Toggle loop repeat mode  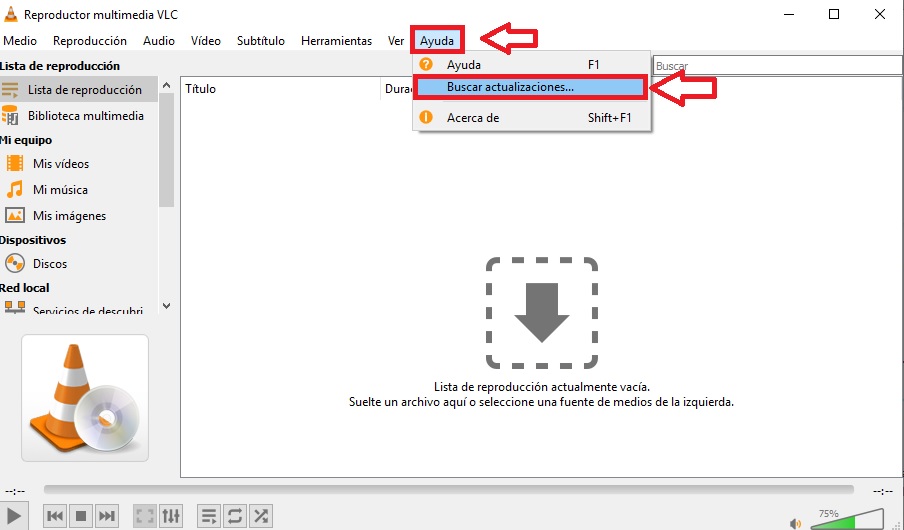coord(235,516)
